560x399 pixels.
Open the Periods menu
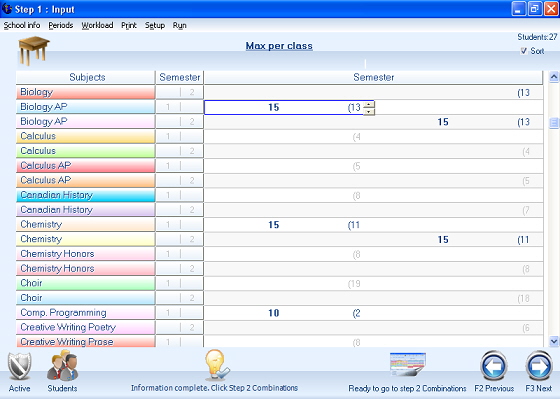point(61,25)
